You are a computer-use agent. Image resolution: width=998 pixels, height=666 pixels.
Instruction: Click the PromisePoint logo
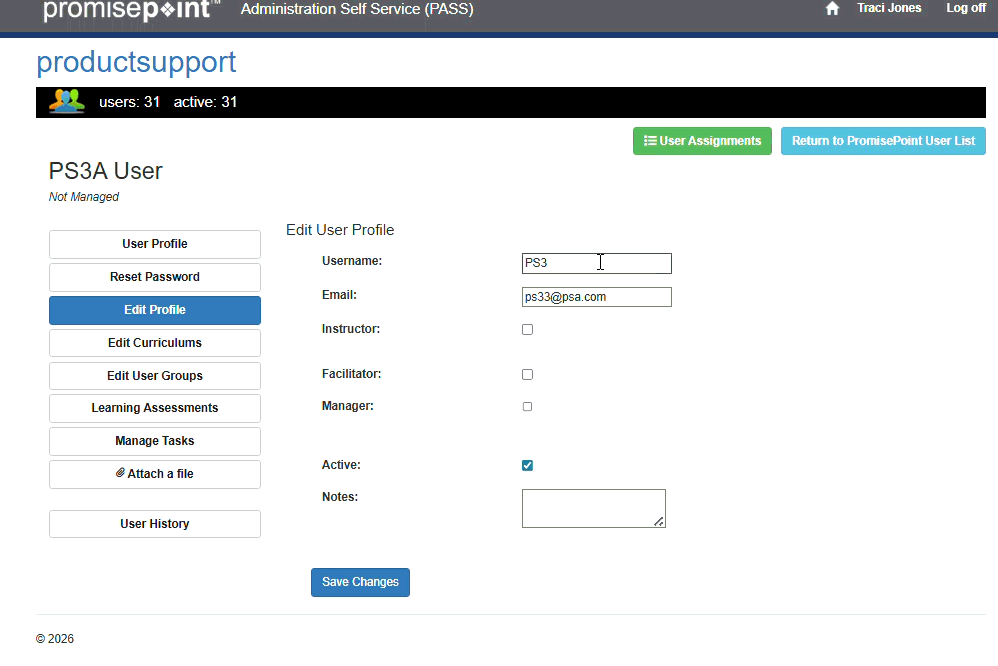128,10
